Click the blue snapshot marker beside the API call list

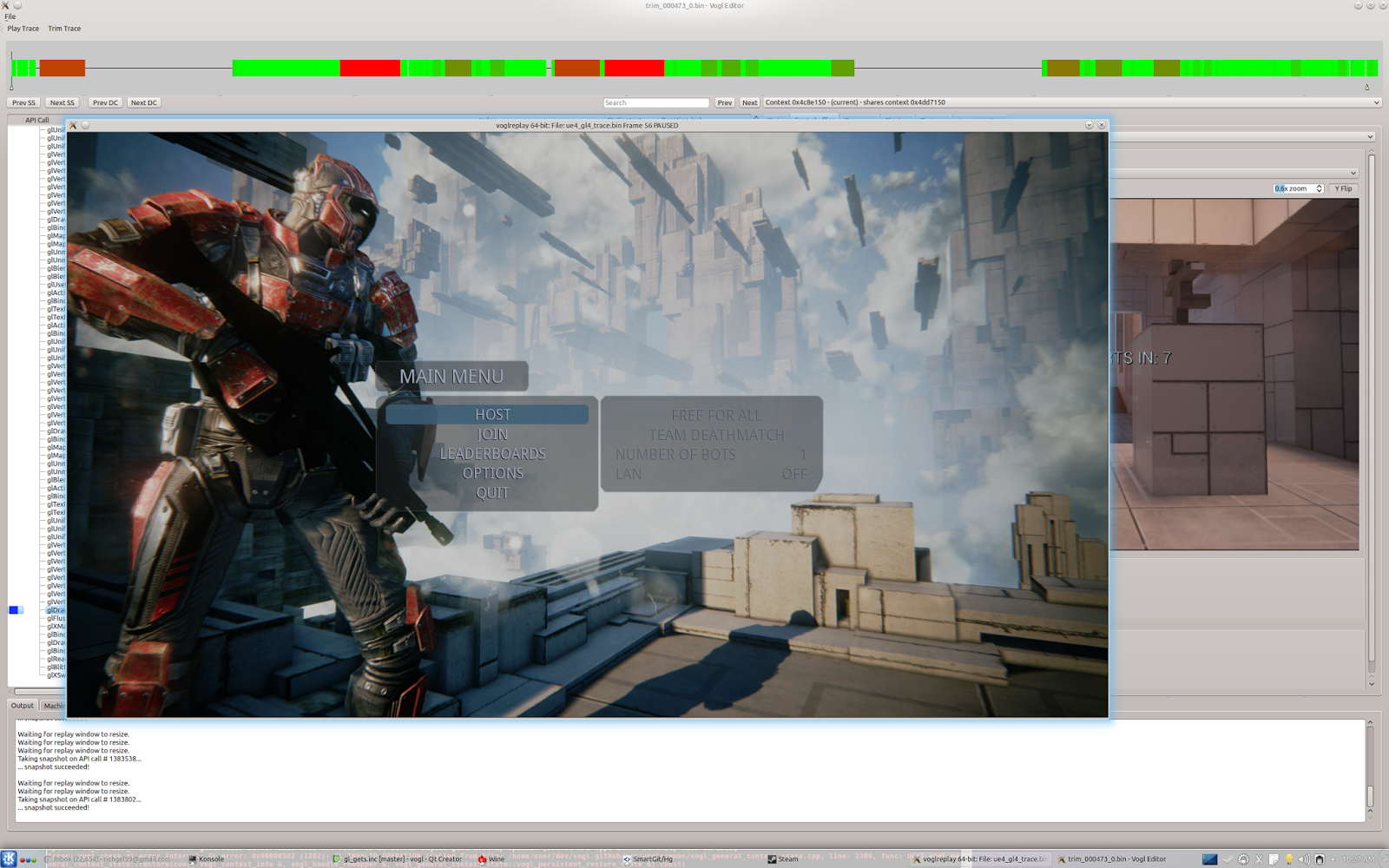[15, 610]
